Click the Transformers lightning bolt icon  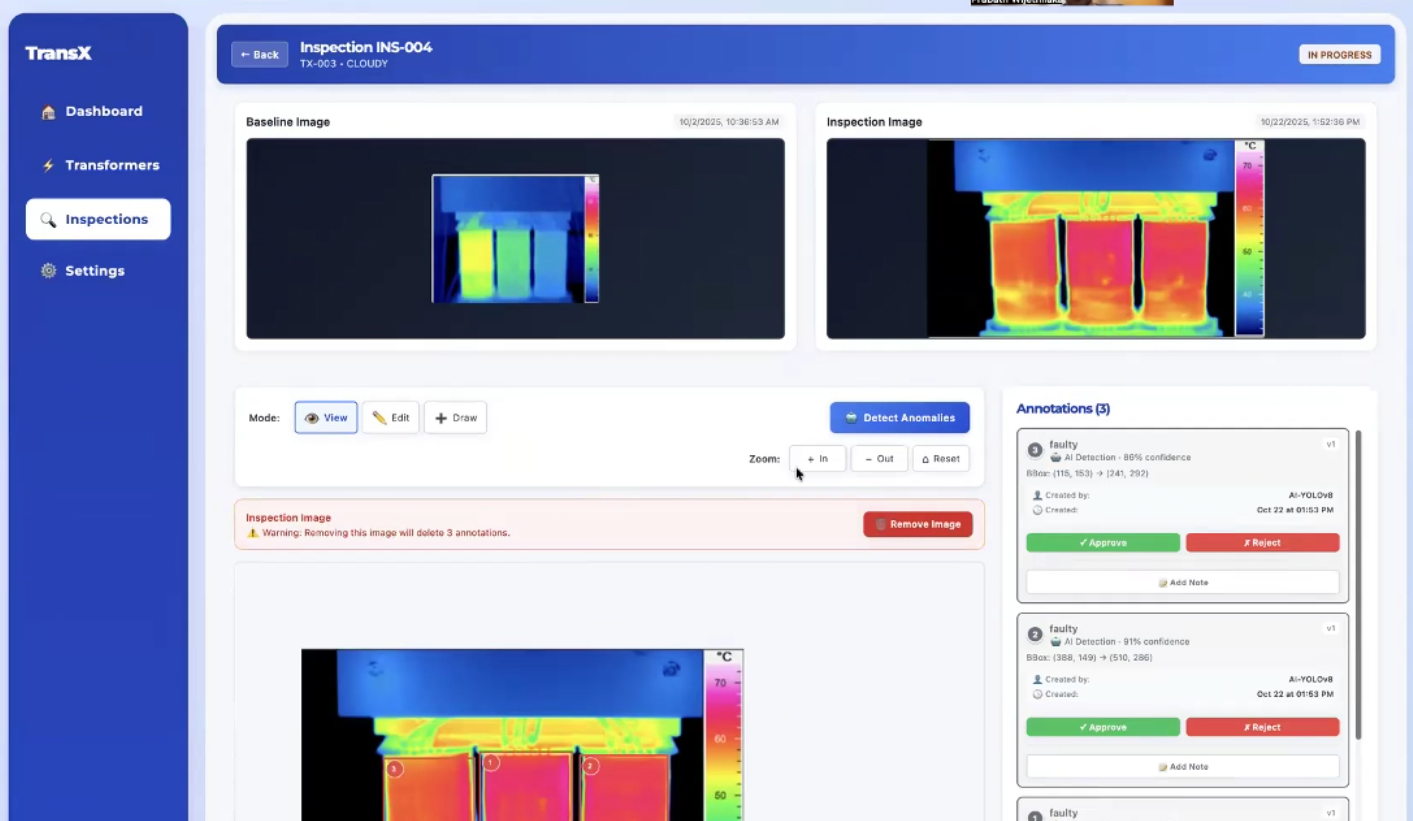point(48,166)
